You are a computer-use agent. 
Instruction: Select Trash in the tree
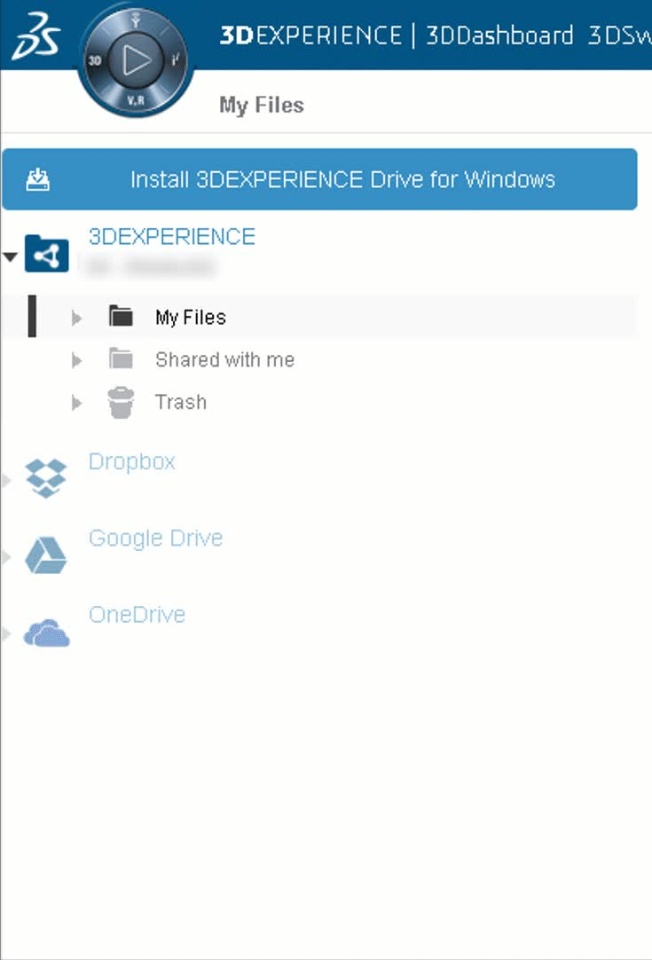(x=181, y=402)
